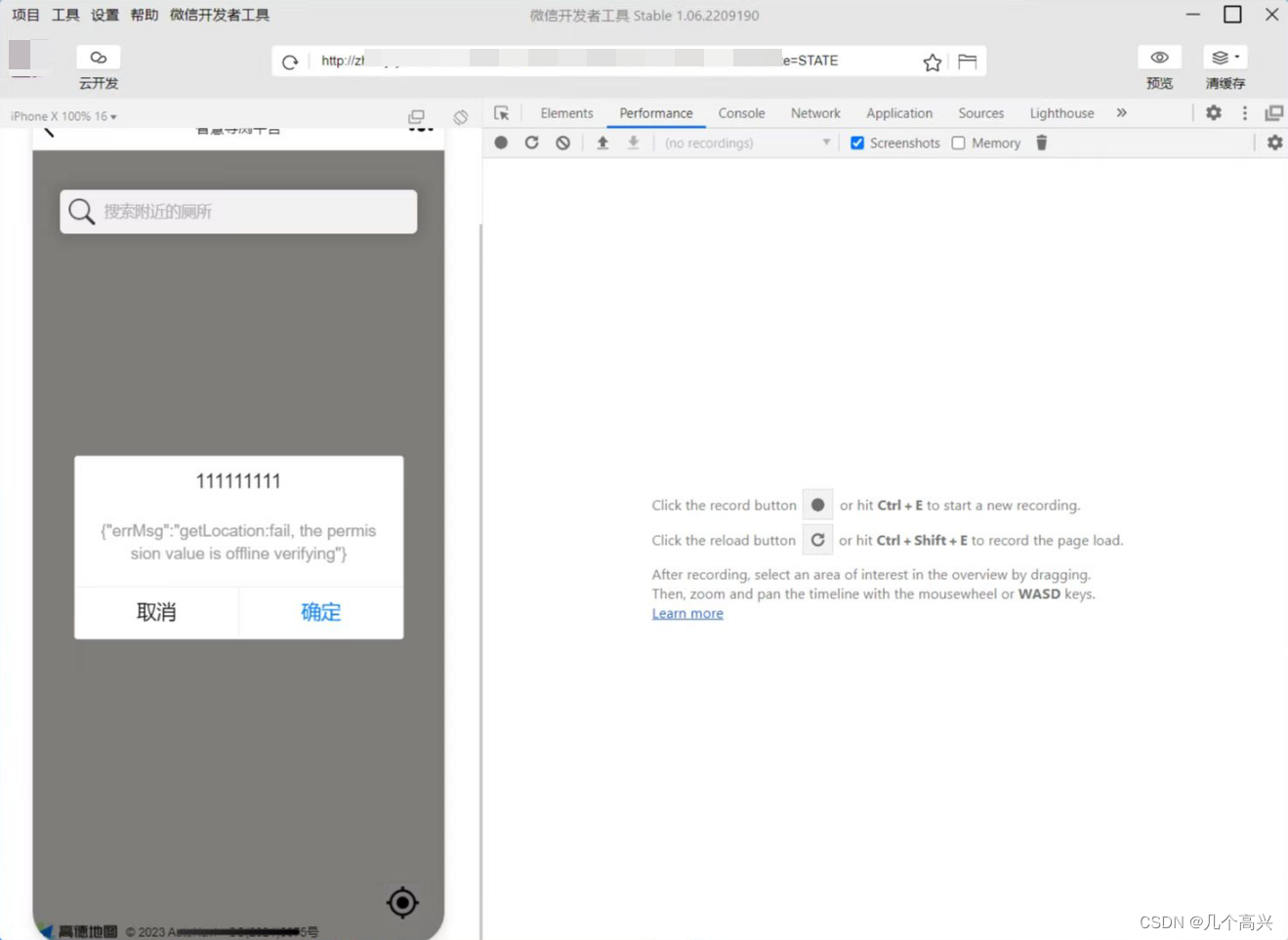Click the 搜索附近的厕所 search input field
This screenshot has width=1288, height=940.
pyautogui.click(x=237, y=211)
